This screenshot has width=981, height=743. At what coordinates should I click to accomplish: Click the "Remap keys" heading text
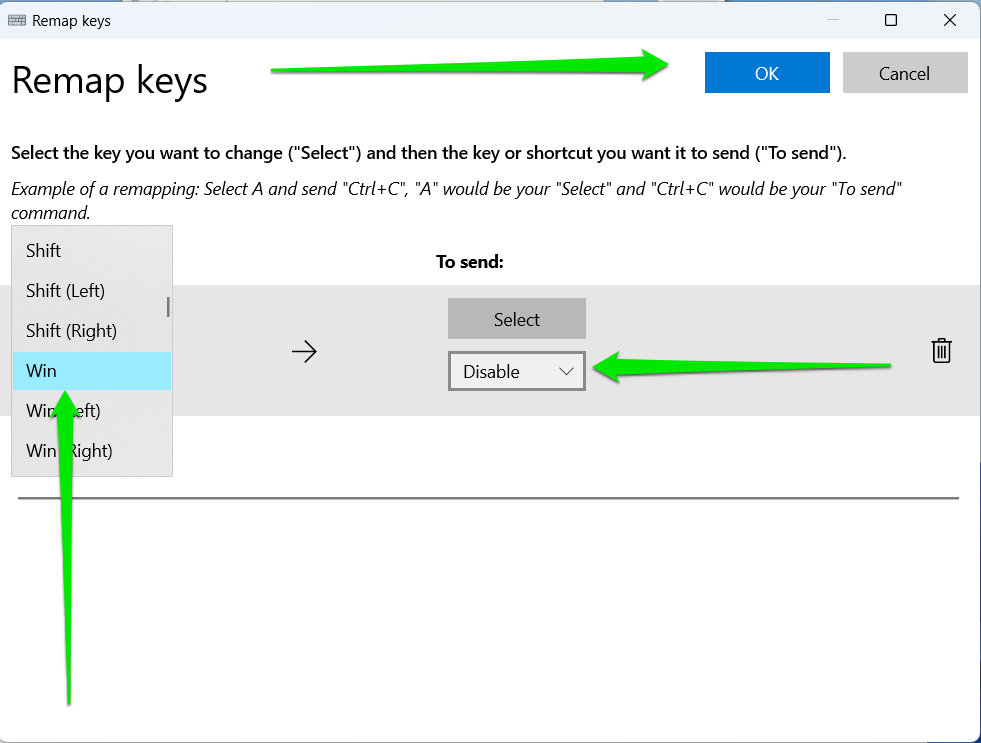[x=109, y=82]
